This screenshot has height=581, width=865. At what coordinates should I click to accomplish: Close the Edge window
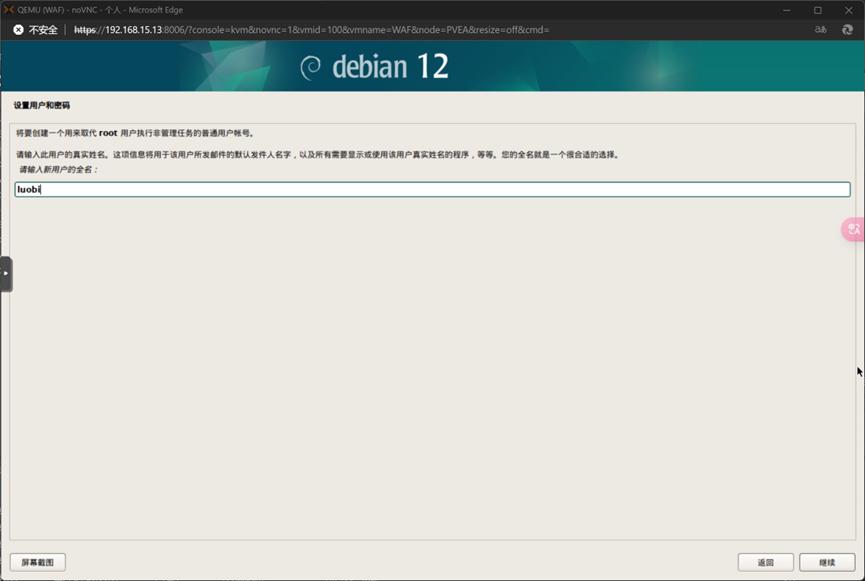[x=848, y=10]
